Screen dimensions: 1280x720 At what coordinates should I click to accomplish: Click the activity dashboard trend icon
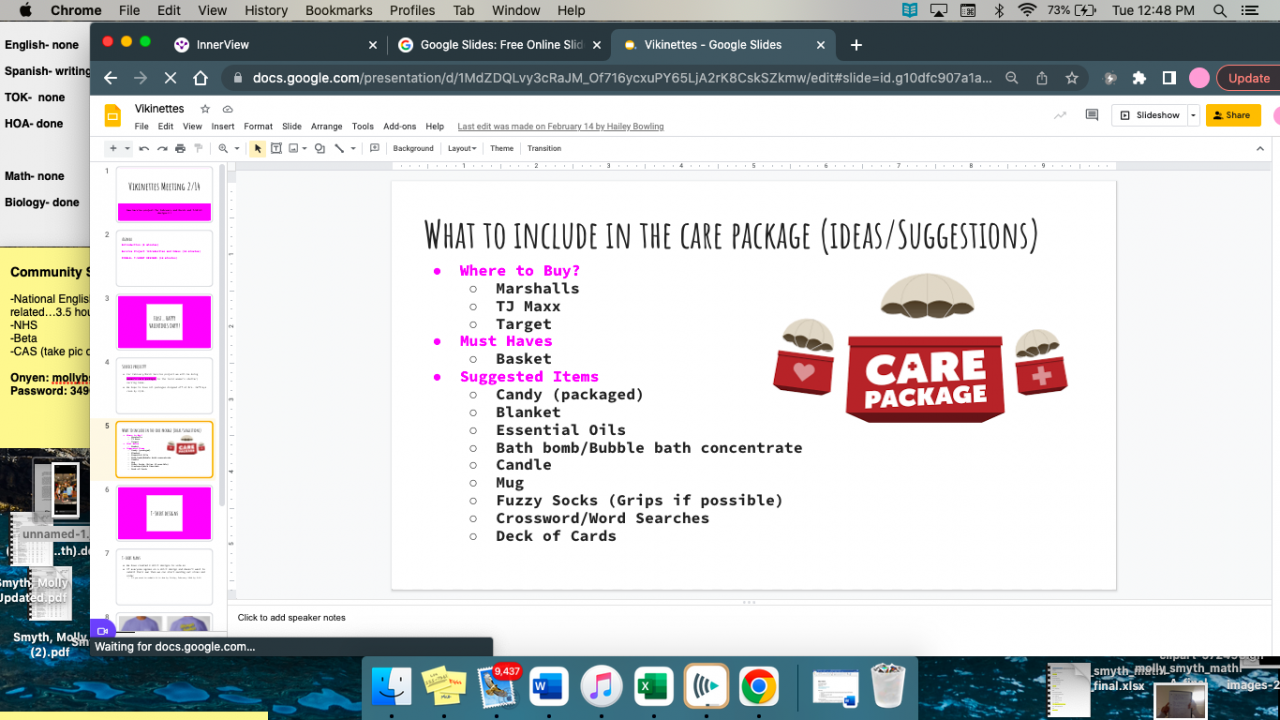pos(1060,115)
